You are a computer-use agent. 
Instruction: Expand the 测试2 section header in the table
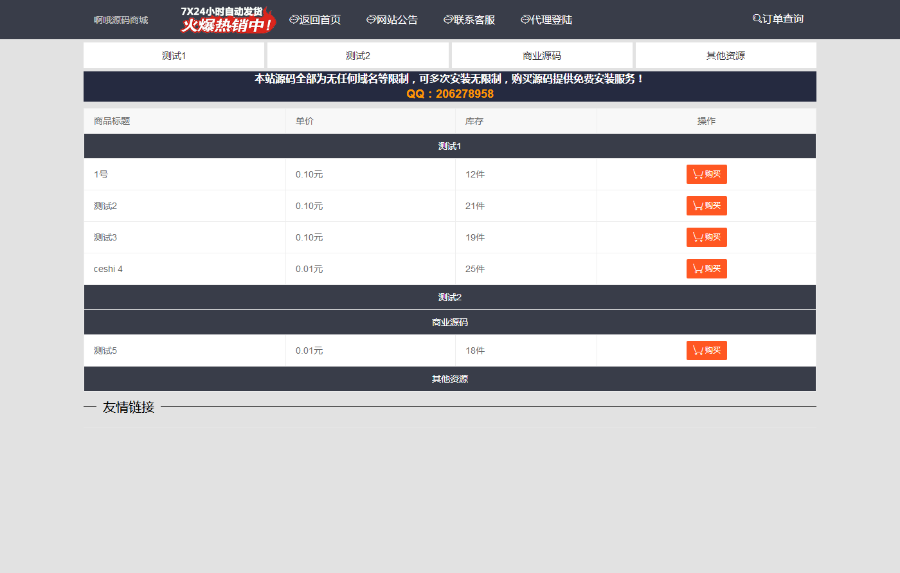pos(450,297)
